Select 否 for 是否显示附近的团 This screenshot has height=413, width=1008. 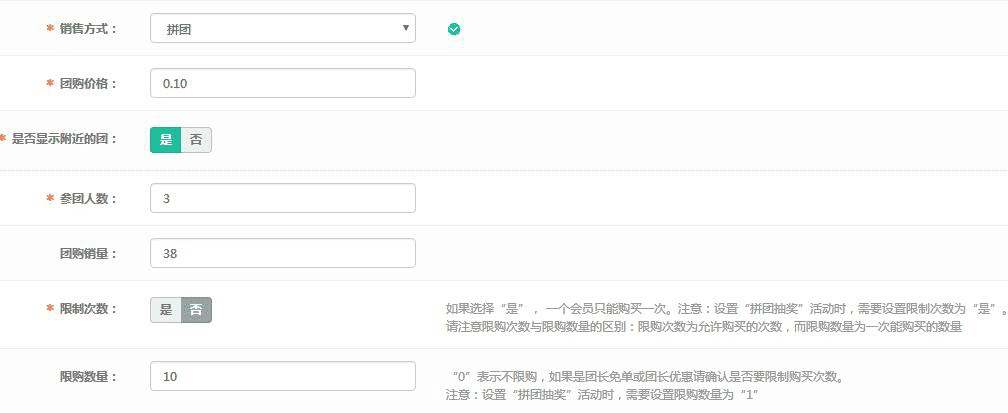(x=196, y=140)
